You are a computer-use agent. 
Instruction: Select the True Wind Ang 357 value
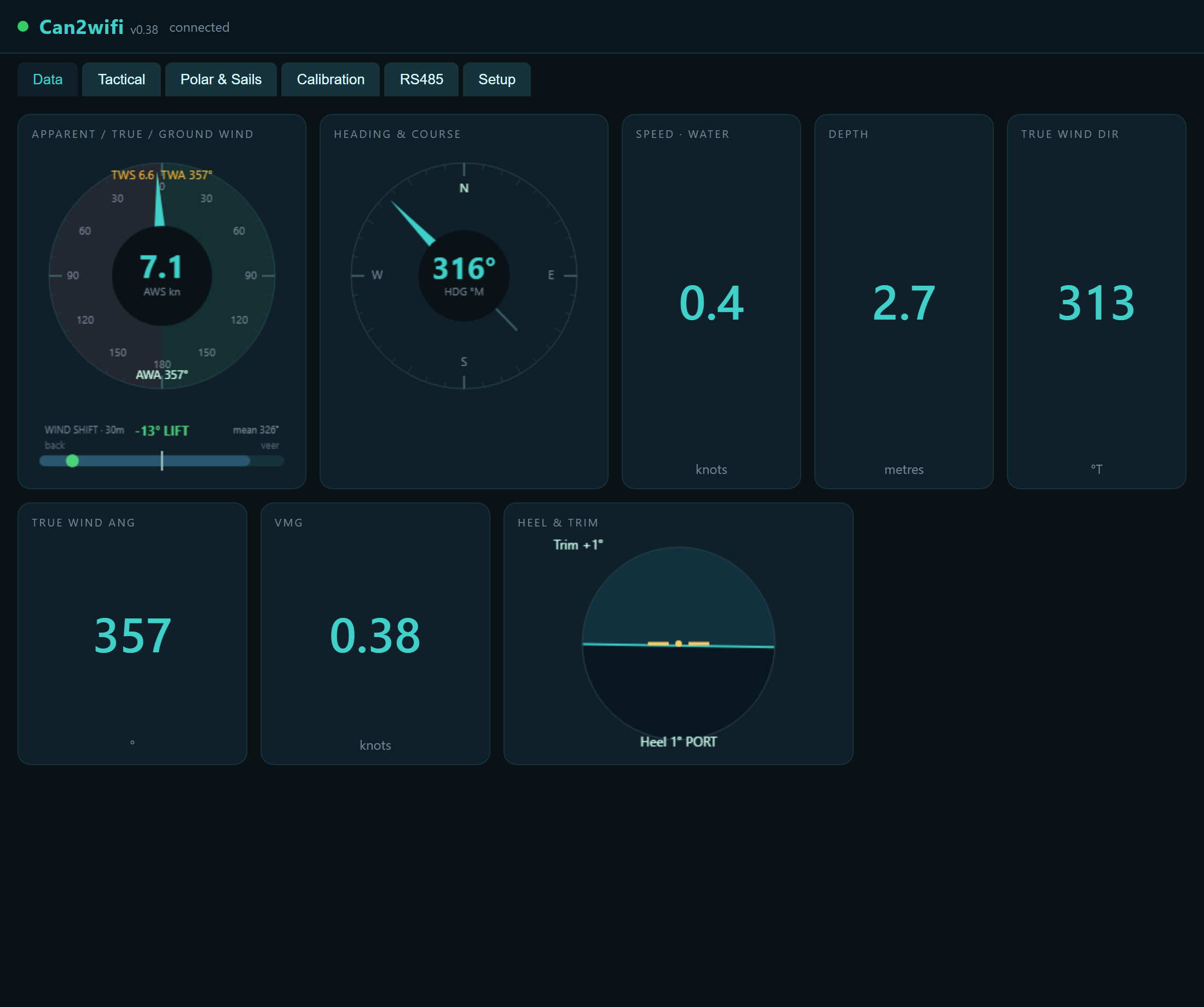pyautogui.click(x=132, y=635)
